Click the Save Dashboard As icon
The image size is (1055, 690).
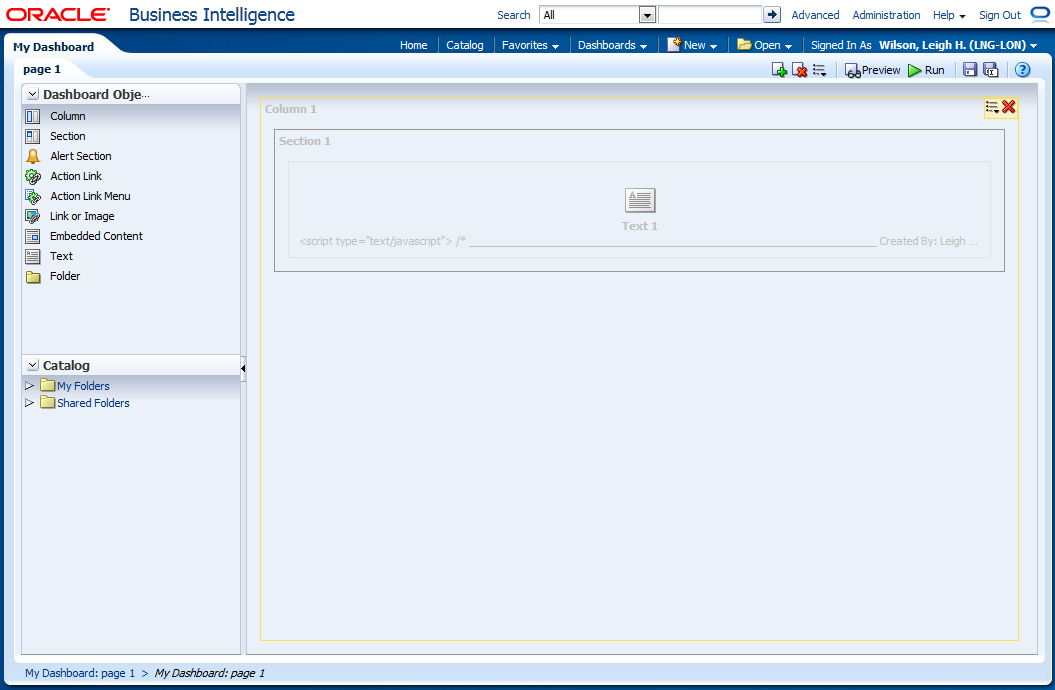(991, 70)
